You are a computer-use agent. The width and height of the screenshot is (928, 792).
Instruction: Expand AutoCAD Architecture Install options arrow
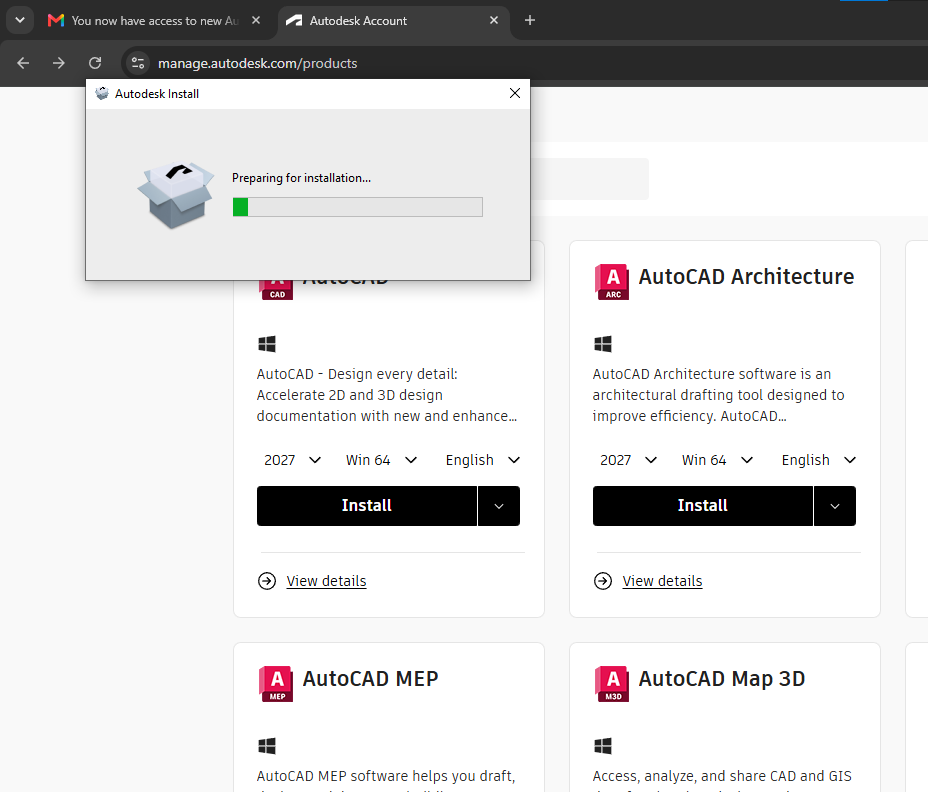(x=835, y=506)
